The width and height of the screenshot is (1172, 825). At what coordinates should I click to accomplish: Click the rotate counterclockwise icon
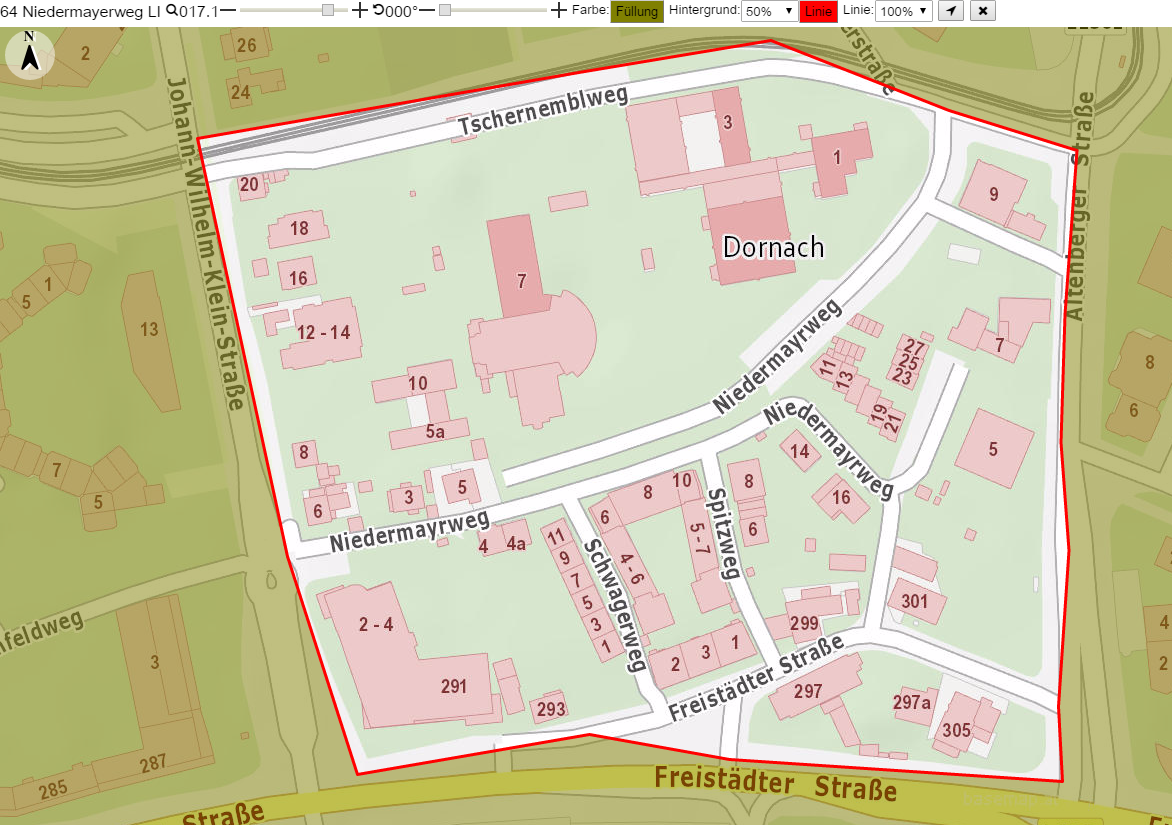click(x=378, y=10)
